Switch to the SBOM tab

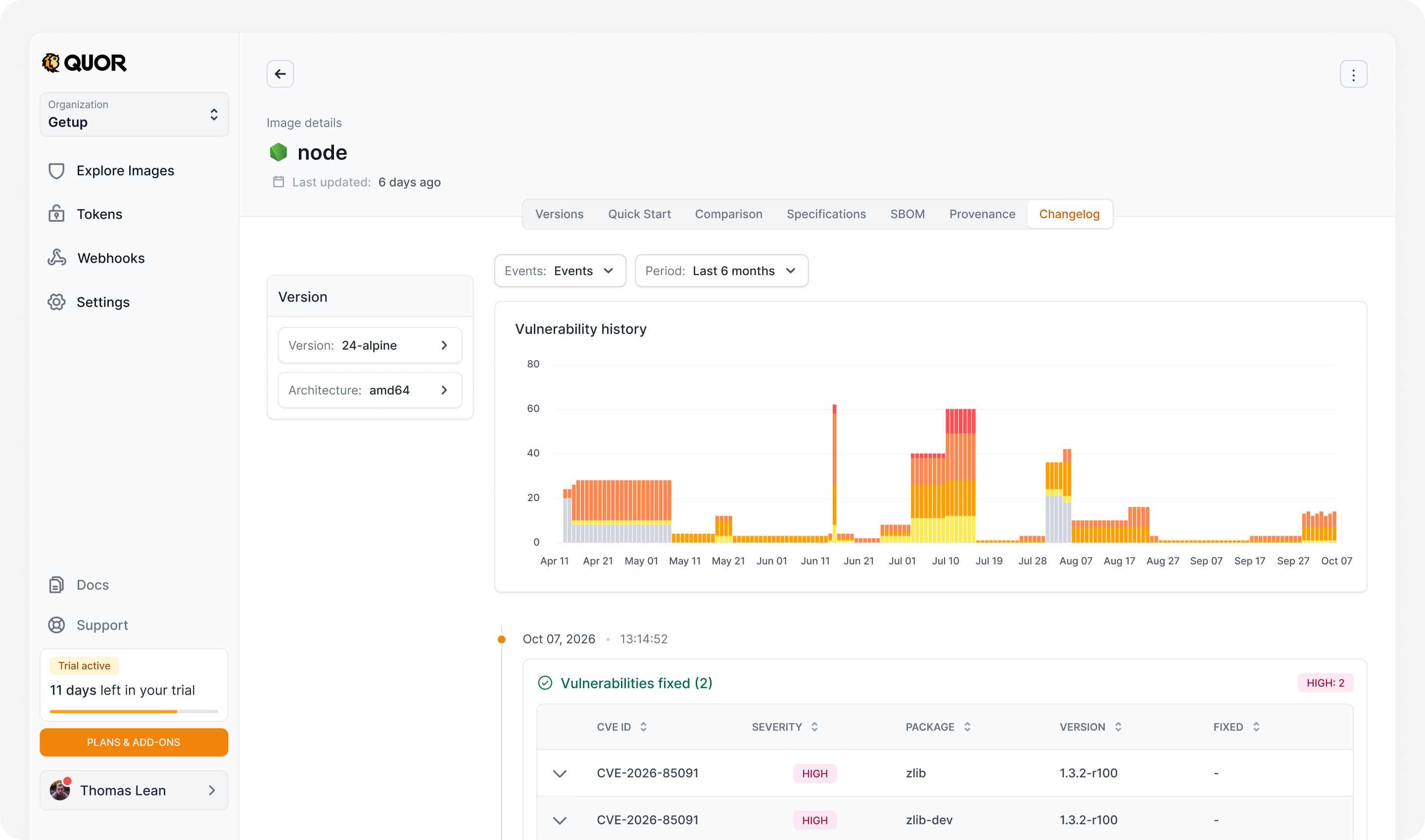pos(907,215)
